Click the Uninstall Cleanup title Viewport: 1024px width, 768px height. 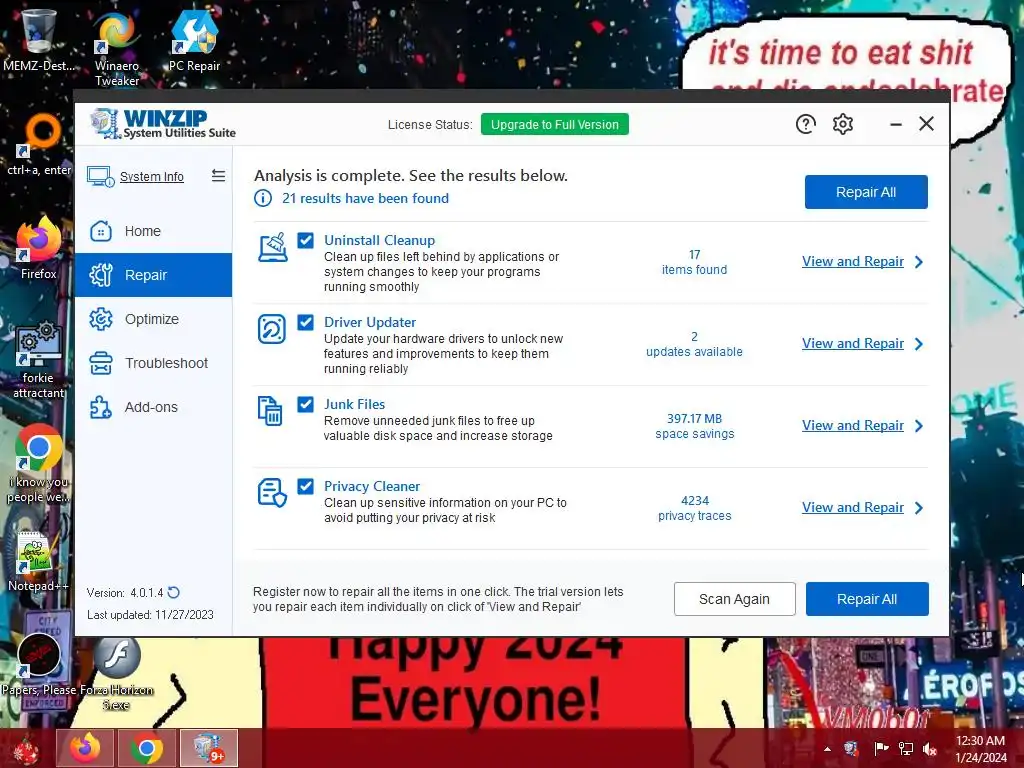coord(379,240)
